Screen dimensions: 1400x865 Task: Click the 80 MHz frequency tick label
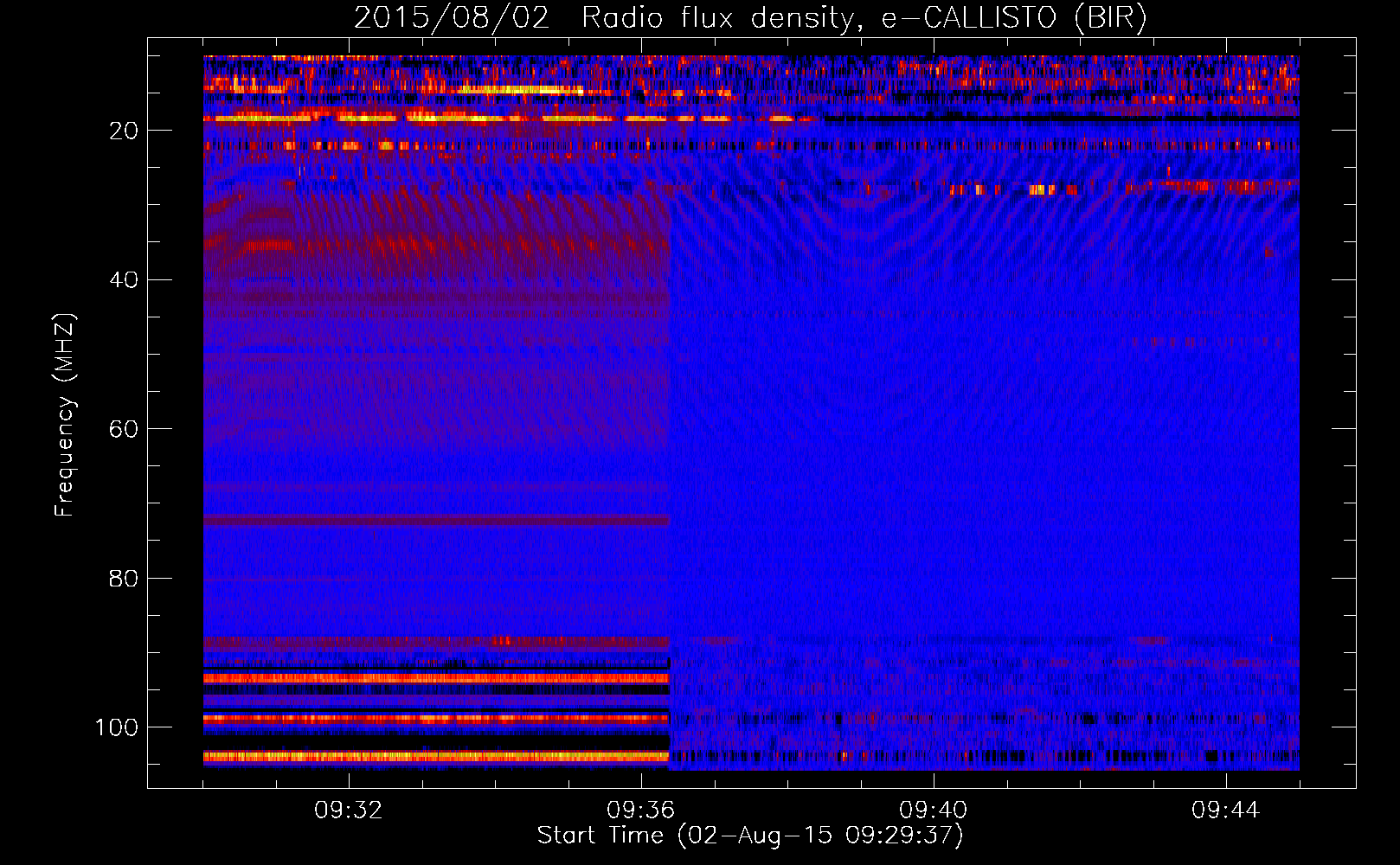(x=124, y=579)
